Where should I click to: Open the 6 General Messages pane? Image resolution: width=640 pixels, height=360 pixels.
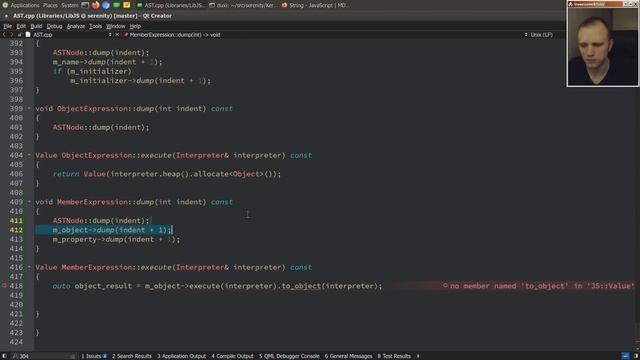point(349,356)
